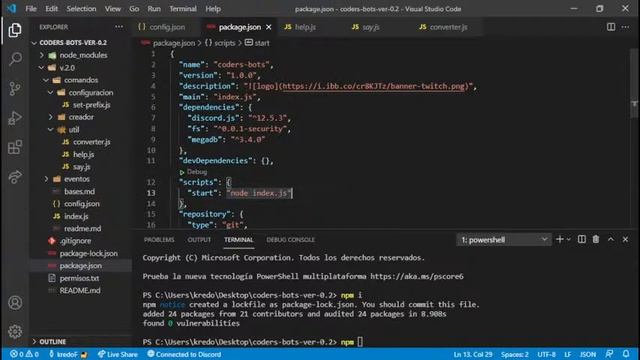This screenshot has height=360, width=640.
Task: Close the terminal panel
Action: click(x=625, y=240)
